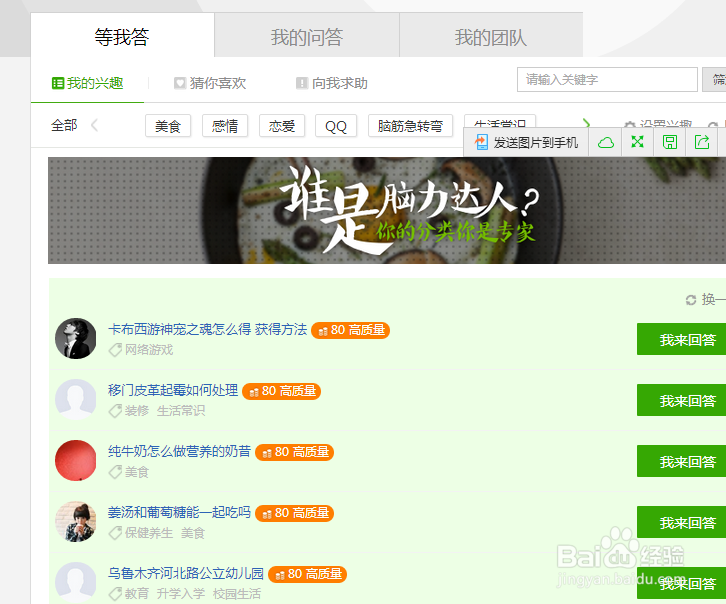Click the cloud icon in floating toolbar
The height and width of the screenshot is (604, 726).
(x=606, y=143)
